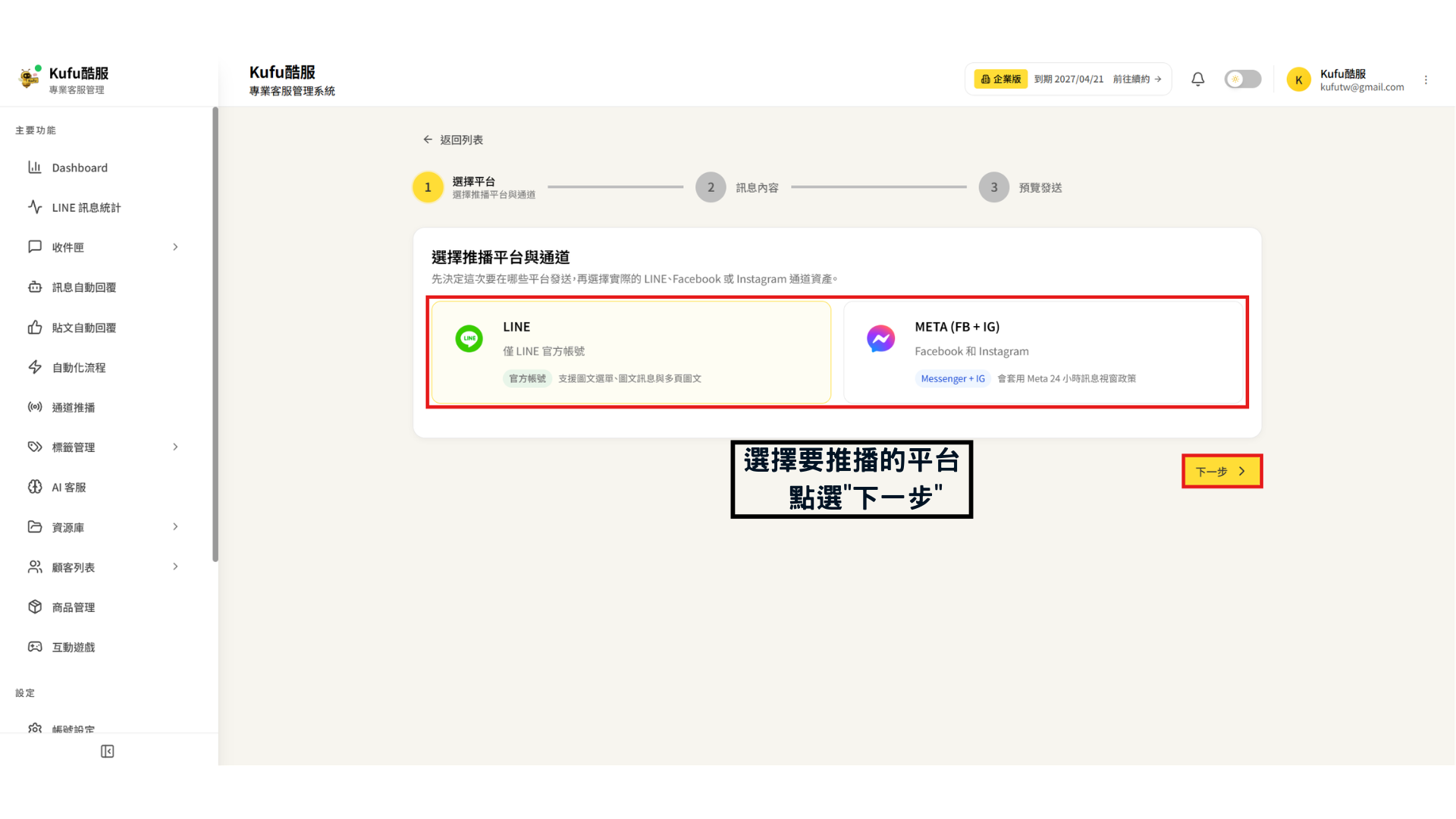This screenshot has height=819, width=1456.
Task: Collapse the sidebar with panel icon
Action: click(108, 752)
